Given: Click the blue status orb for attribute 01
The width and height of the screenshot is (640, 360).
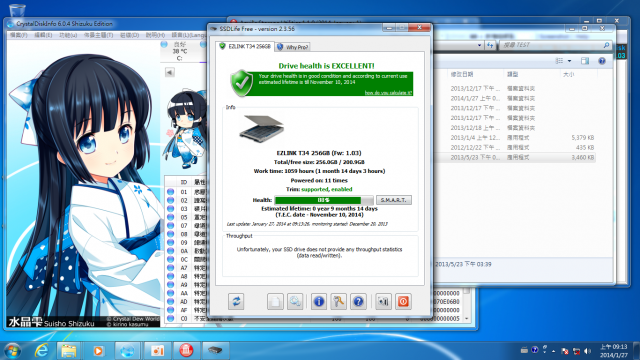Looking at the screenshot, I should point(171,191).
